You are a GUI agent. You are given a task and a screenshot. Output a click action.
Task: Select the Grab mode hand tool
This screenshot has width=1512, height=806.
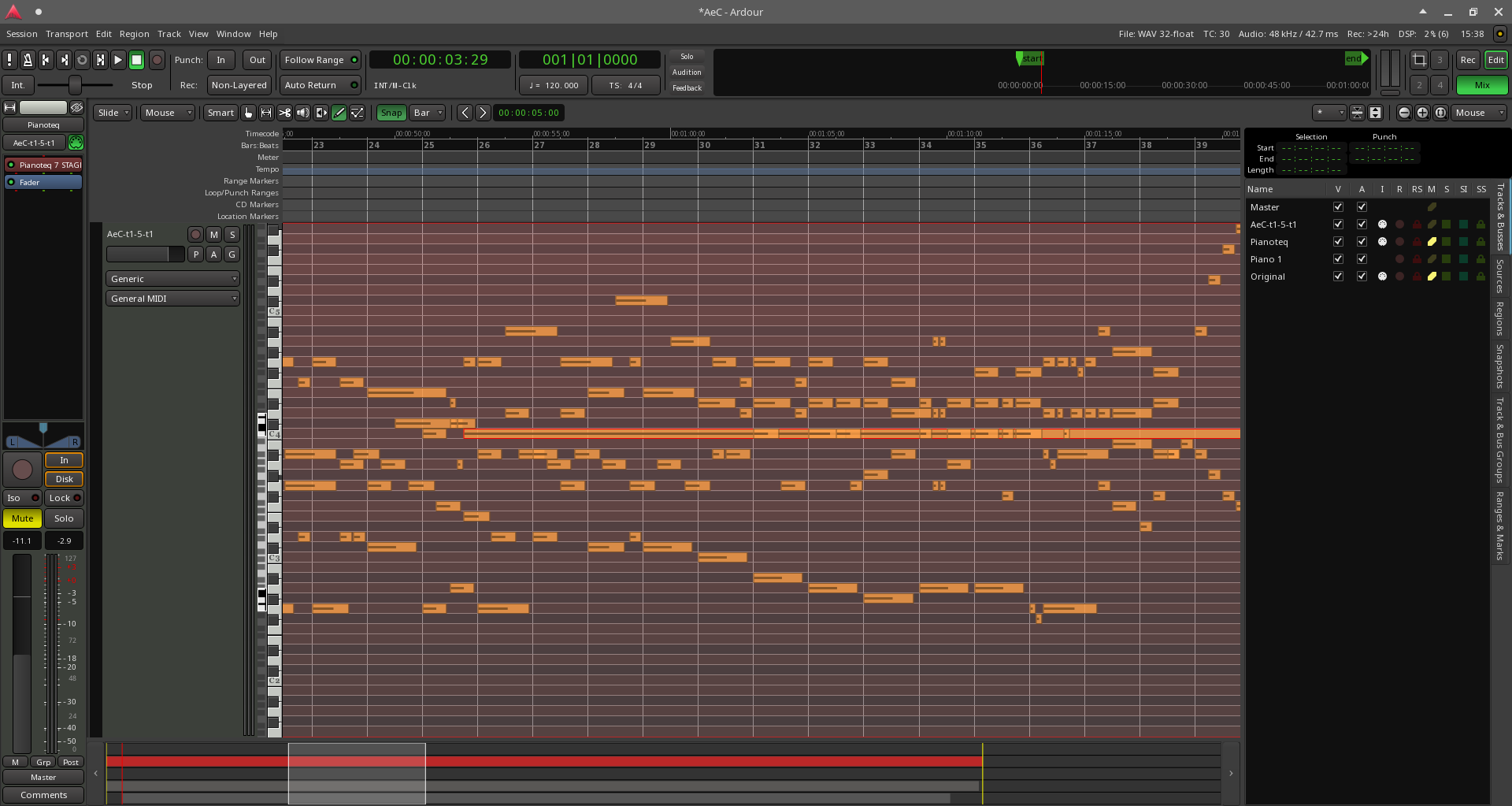pyautogui.click(x=249, y=113)
